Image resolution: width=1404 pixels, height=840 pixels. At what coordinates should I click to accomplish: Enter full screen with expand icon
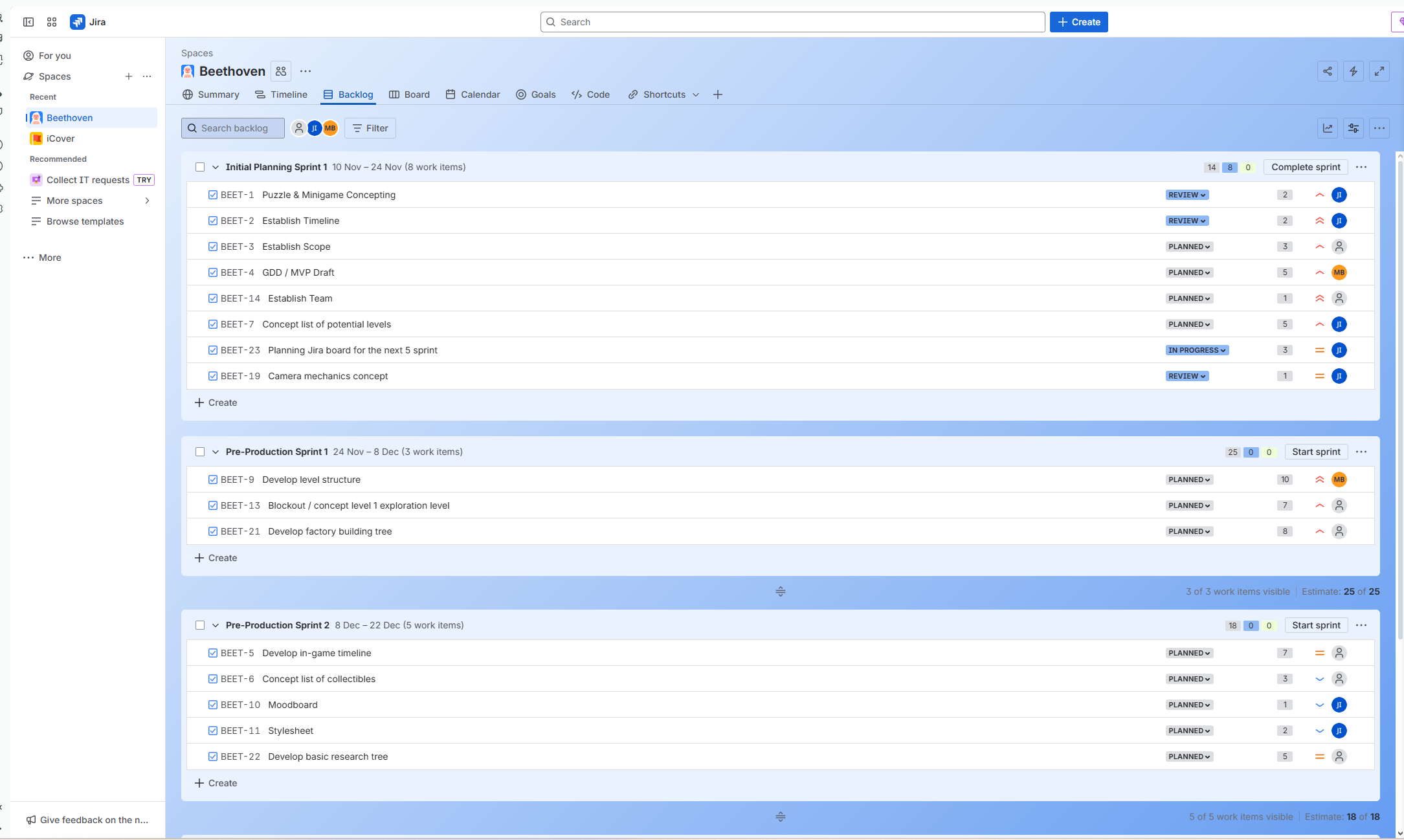click(x=1379, y=71)
